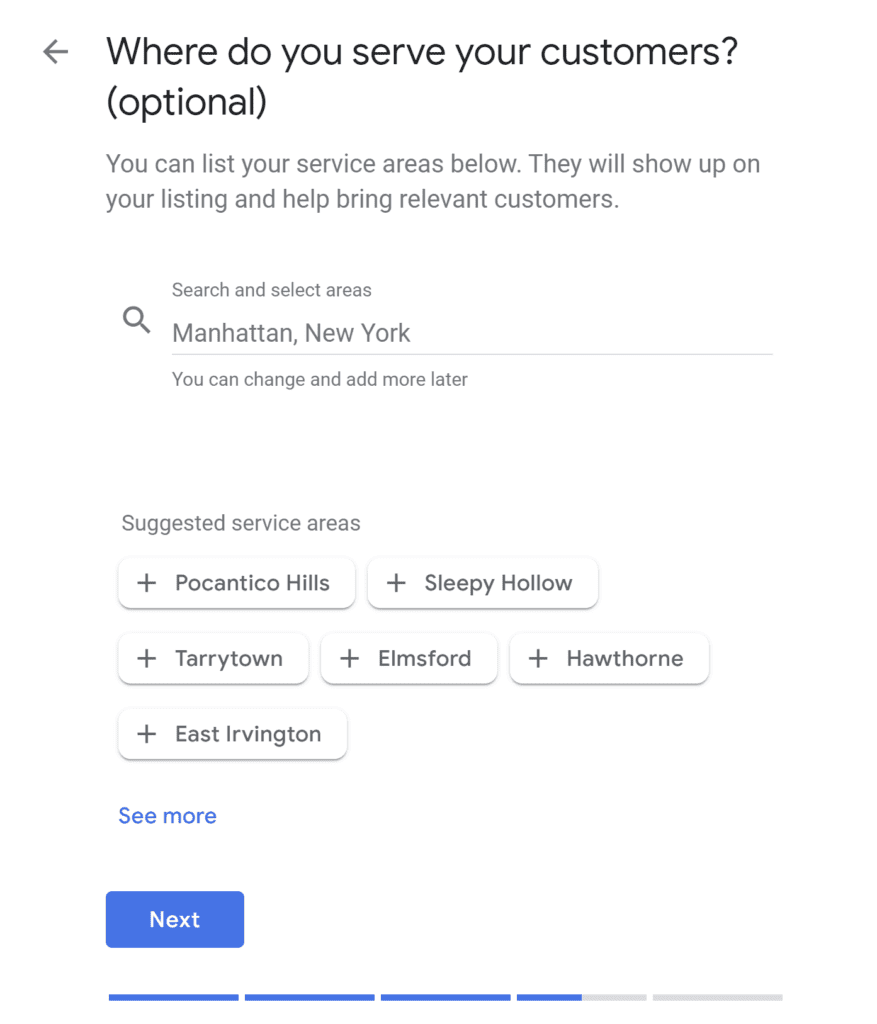This screenshot has height=1024, width=877.
Task: Click the magnifying glass search icon
Action: tap(136, 320)
